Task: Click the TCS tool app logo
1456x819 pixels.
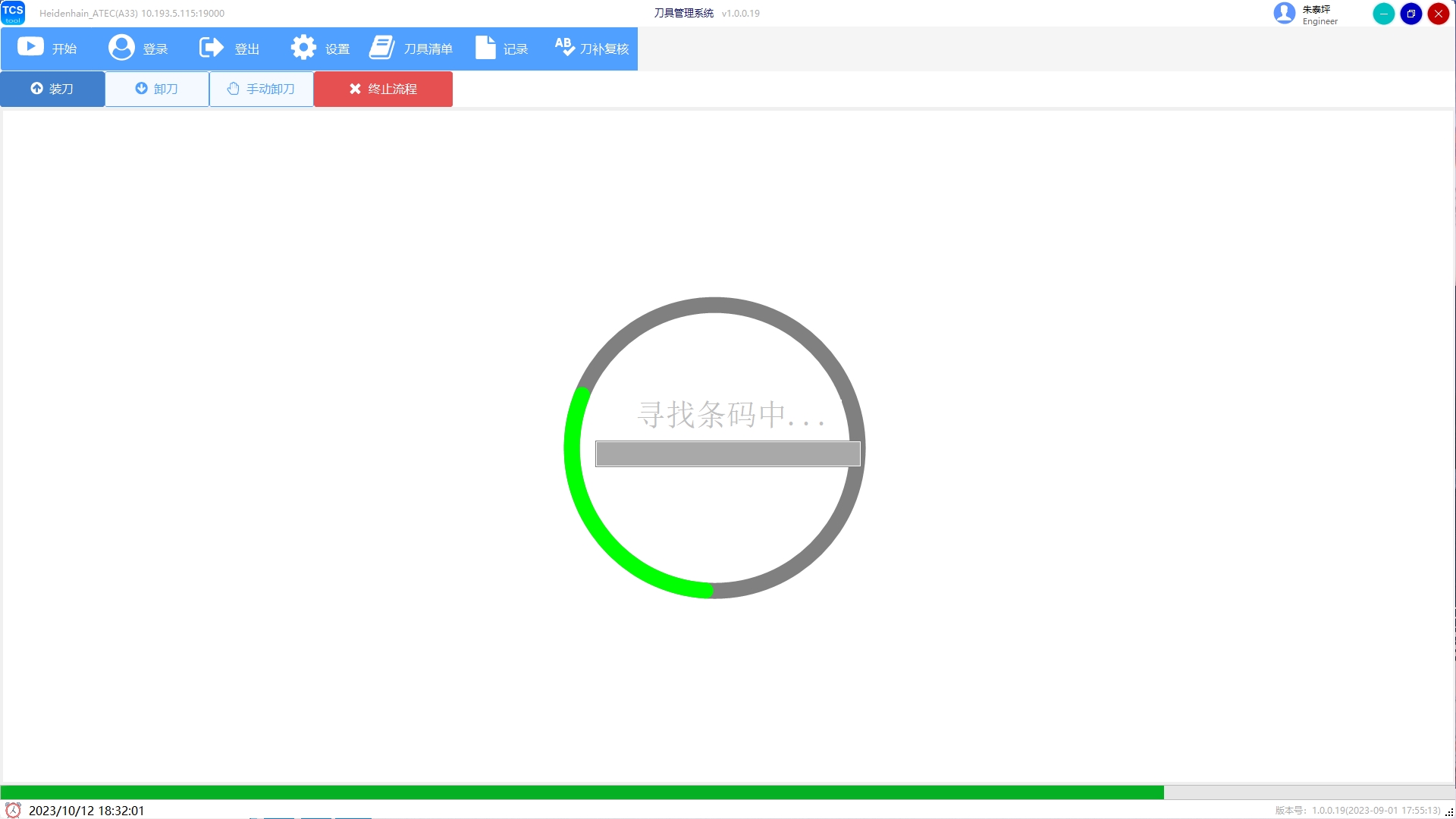Action: click(x=13, y=13)
